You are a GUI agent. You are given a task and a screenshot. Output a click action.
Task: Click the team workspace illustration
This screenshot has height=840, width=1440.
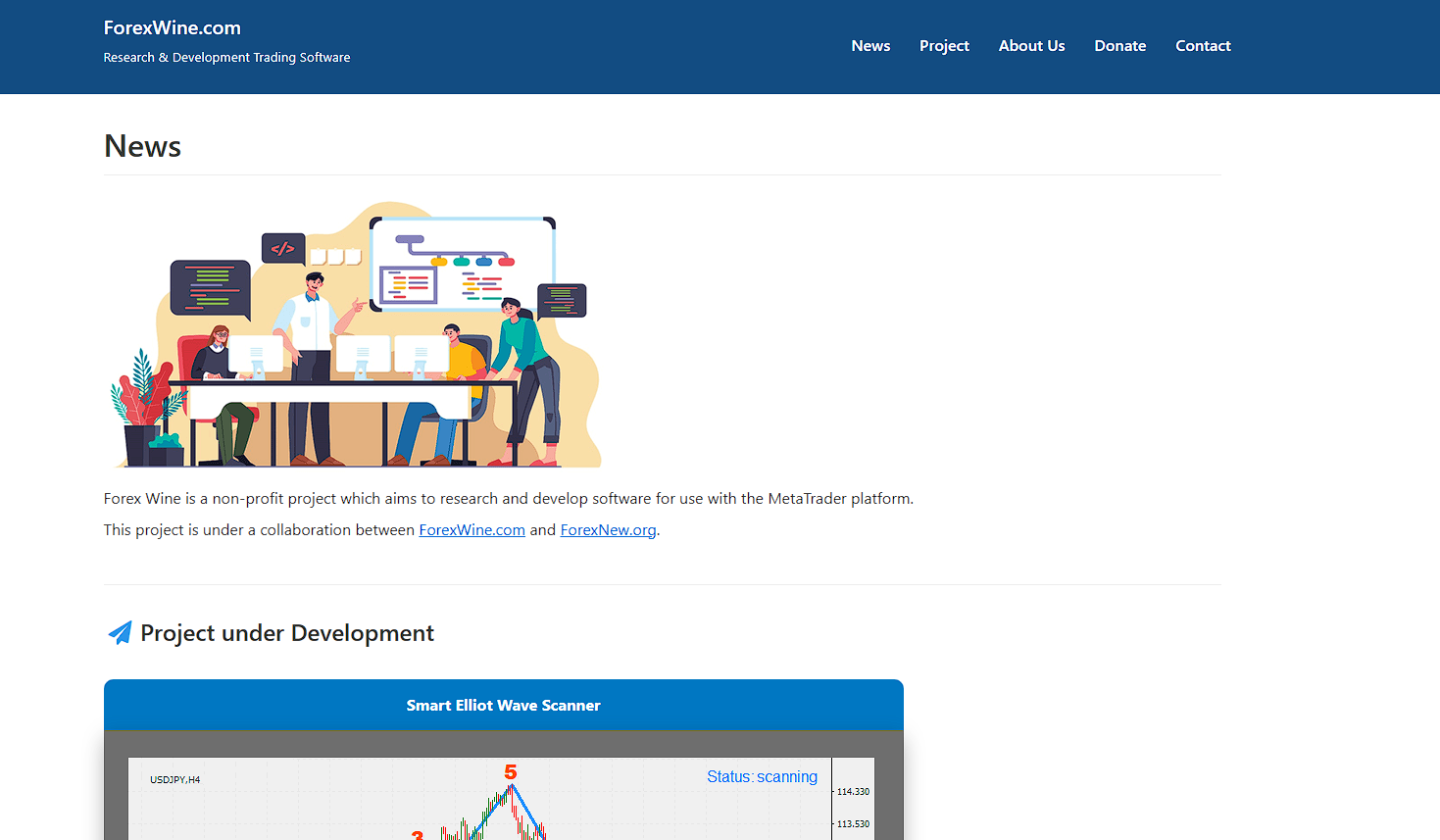(x=356, y=334)
